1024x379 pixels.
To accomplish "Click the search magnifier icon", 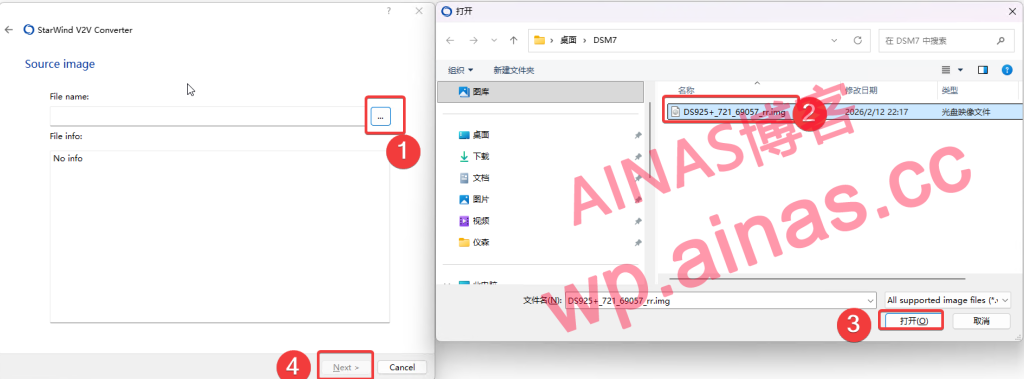I will pyautogui.click(x=1000, y=41).
